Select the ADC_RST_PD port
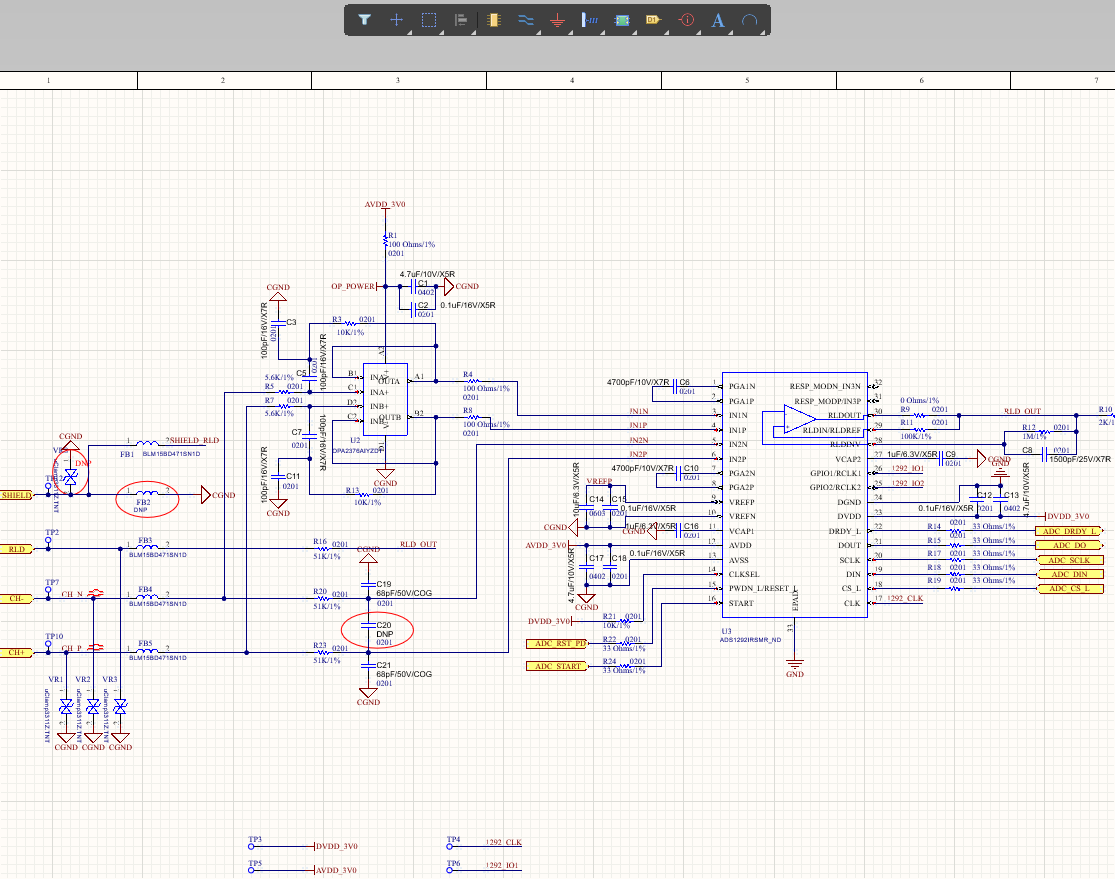Screen dimensions: 1115x879 pyautogui.click(x=559, y=643)
